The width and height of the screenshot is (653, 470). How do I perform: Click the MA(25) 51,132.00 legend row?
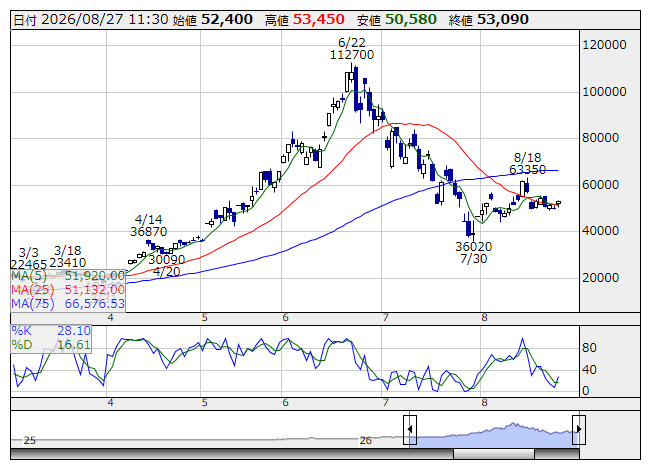click(68, 290)
